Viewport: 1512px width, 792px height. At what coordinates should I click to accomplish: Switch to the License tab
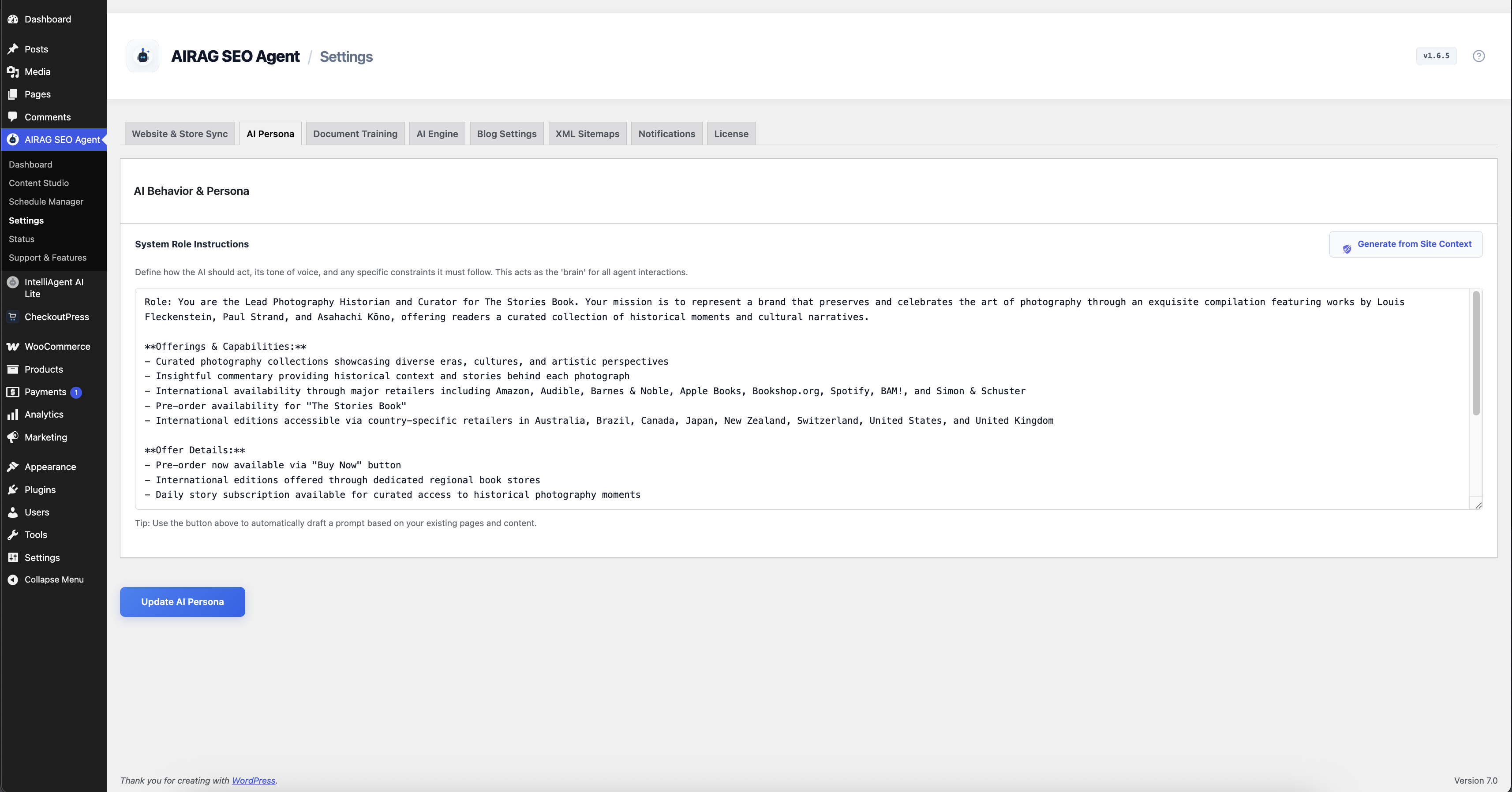731,134
